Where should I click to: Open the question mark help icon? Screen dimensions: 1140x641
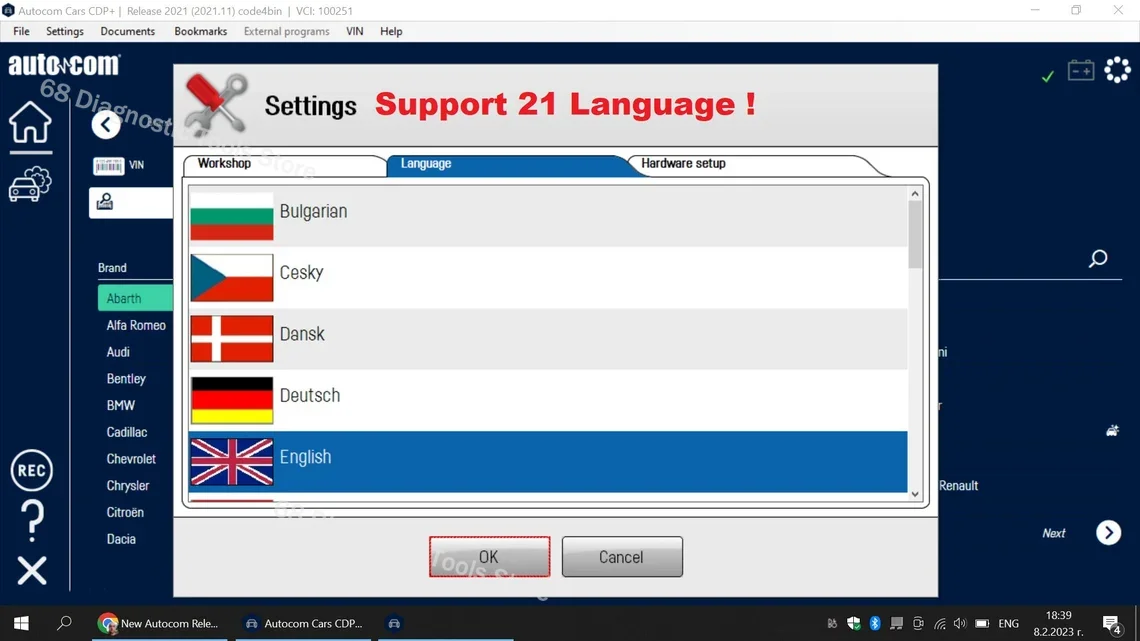pyautogui.click(x=31, y=520)
